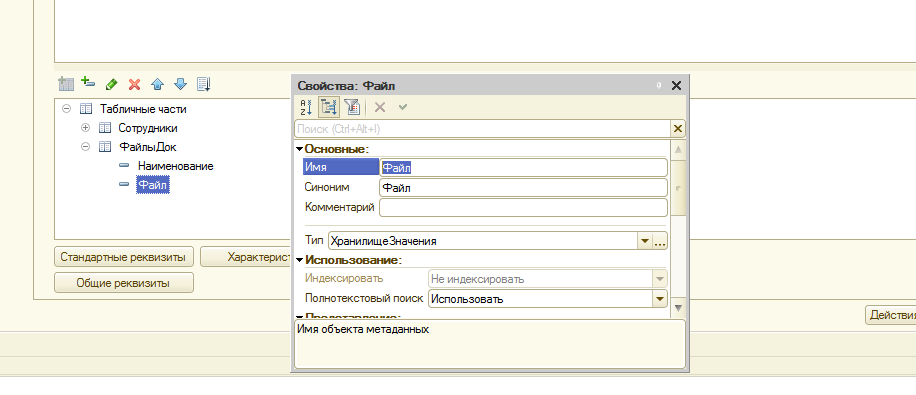Image resolution: width=916 pixels, height=395 pixels.
Task: Click the properties scrollbar up arrow
Action: (678, 150)
